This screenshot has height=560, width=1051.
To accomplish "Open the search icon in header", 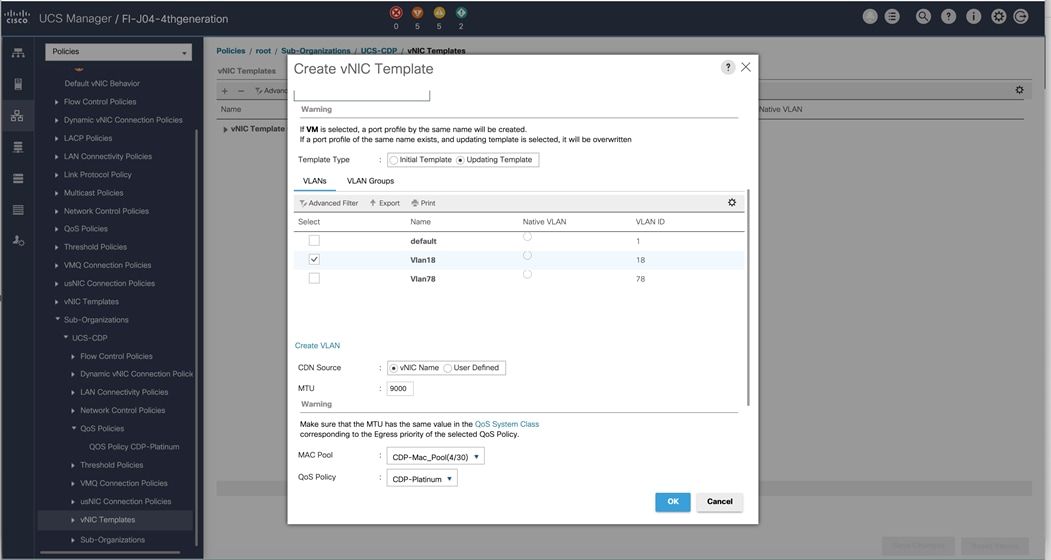I will (x=924, y=17).
